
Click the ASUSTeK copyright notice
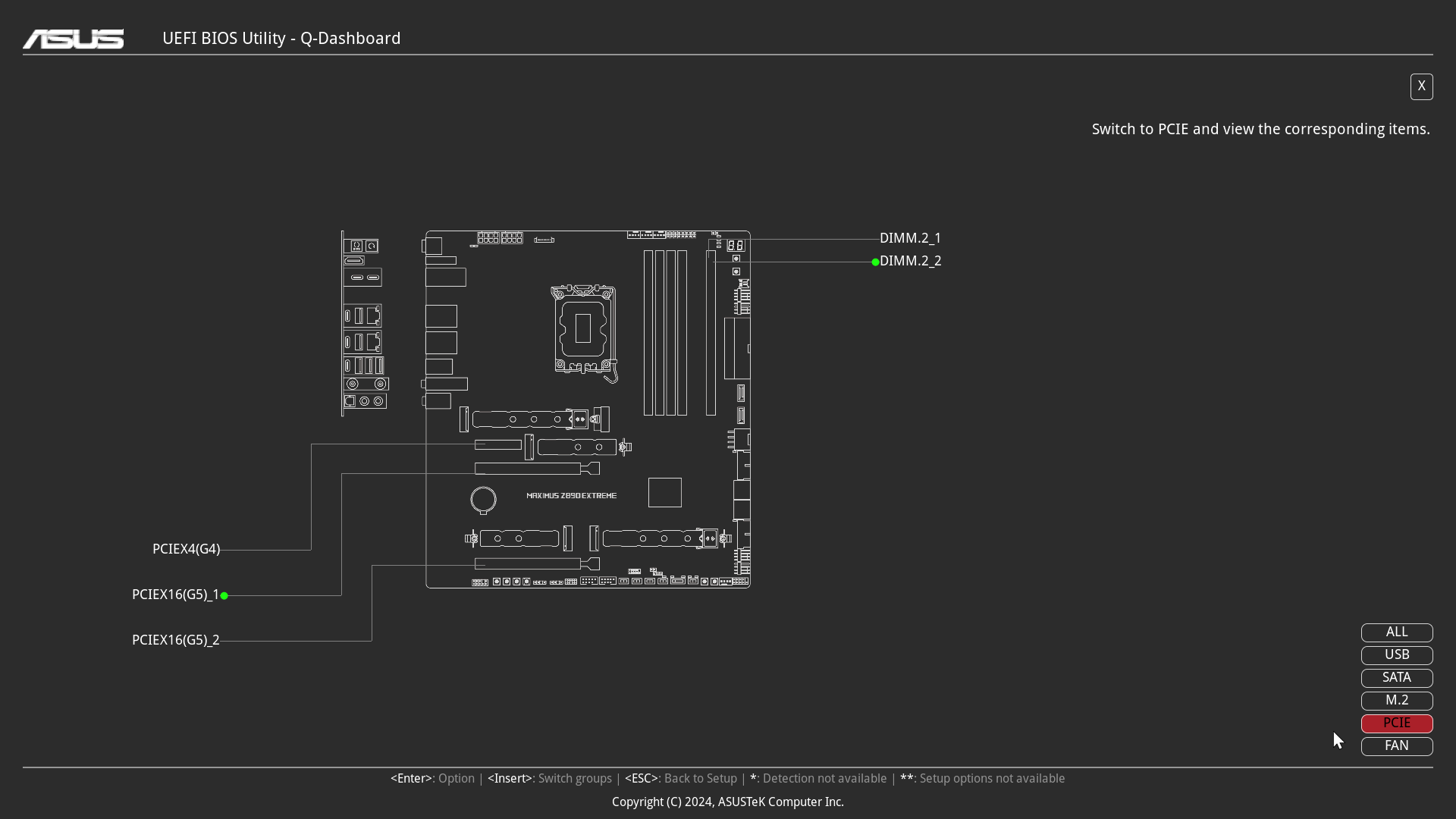[x=728, y=802]
